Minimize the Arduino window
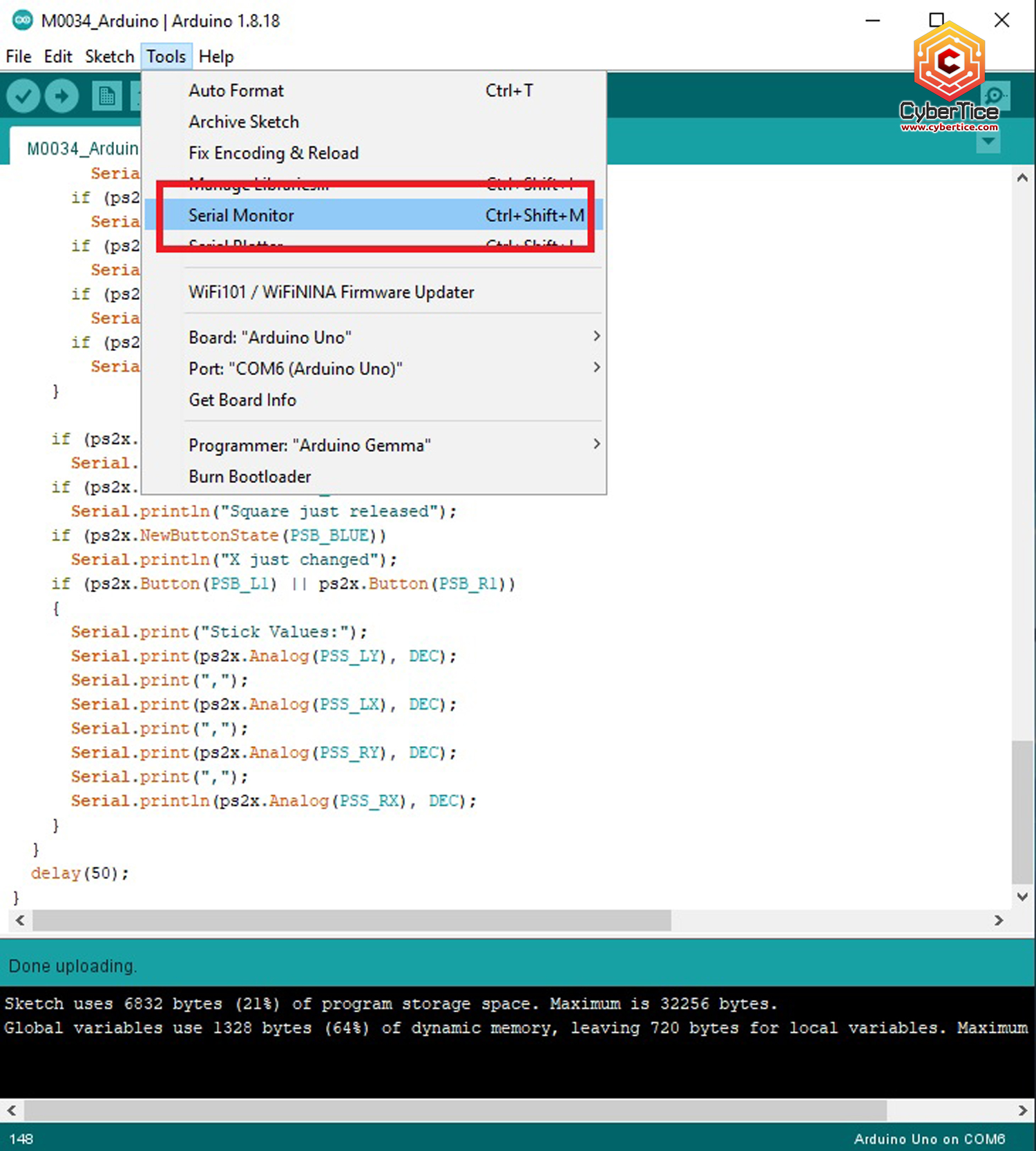This screenshot has height=1151, width=1036. coord(872,21)
